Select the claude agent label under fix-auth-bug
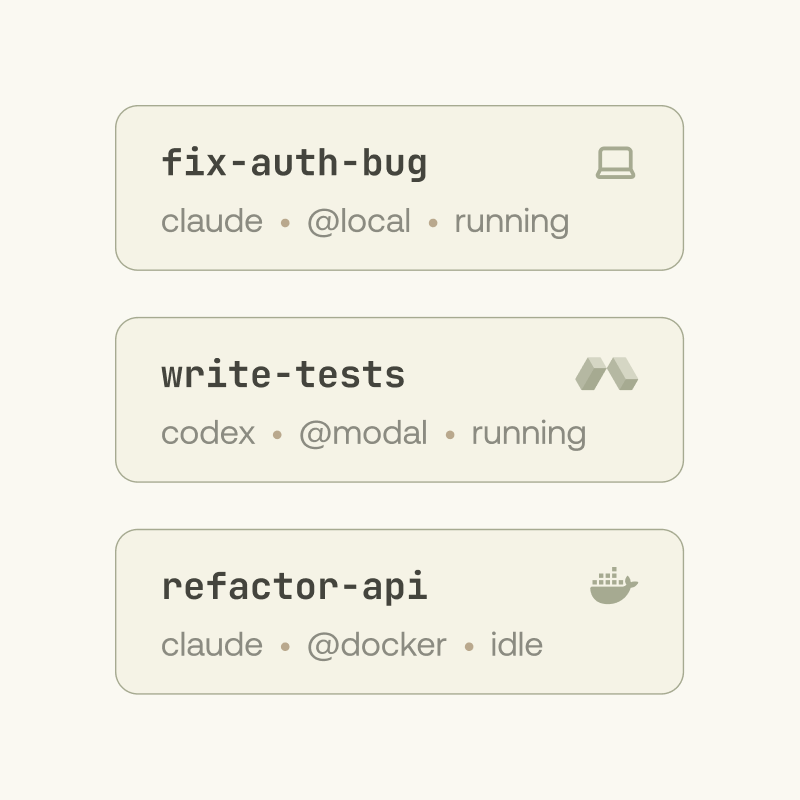800x800 pixels. pyautogui.click(x=211, y=221)
